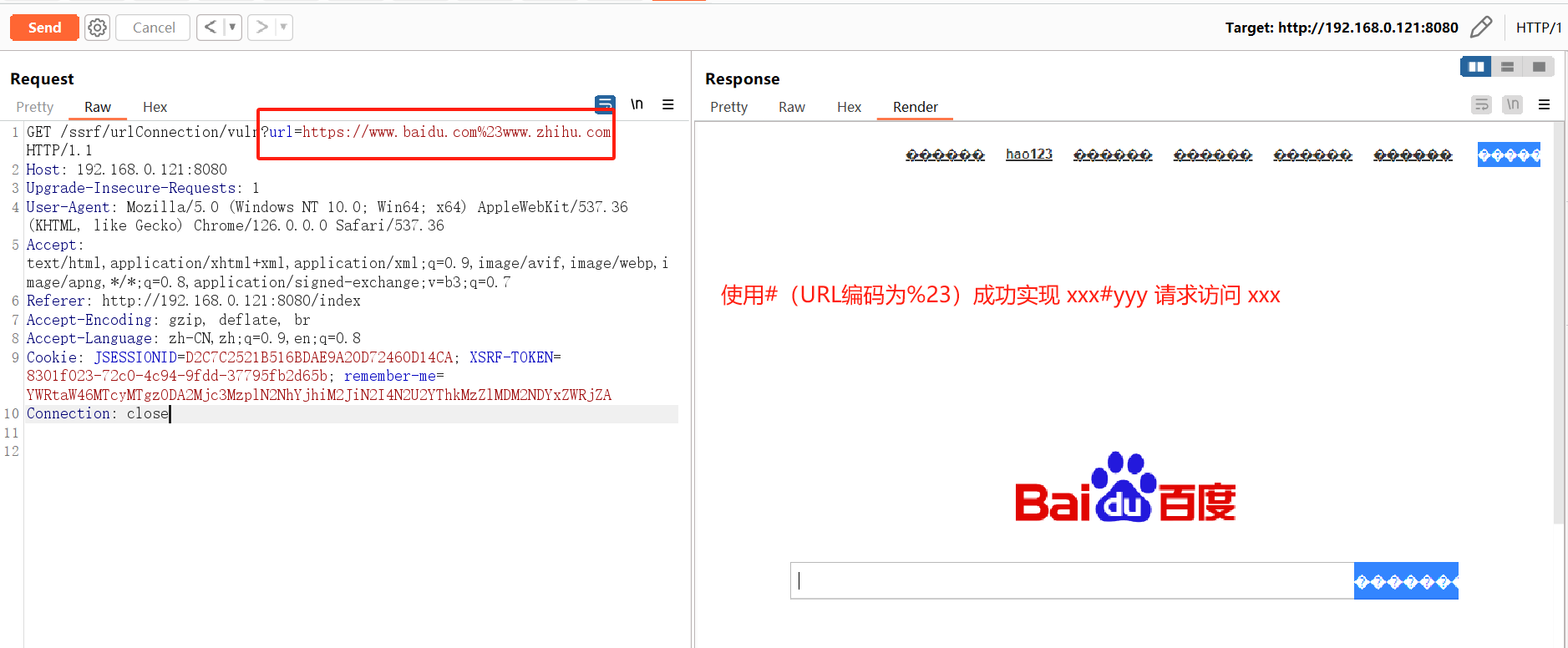1568x648 pixels.
Task: Switch request view to Pretty tab
Action: pos(35,107)
